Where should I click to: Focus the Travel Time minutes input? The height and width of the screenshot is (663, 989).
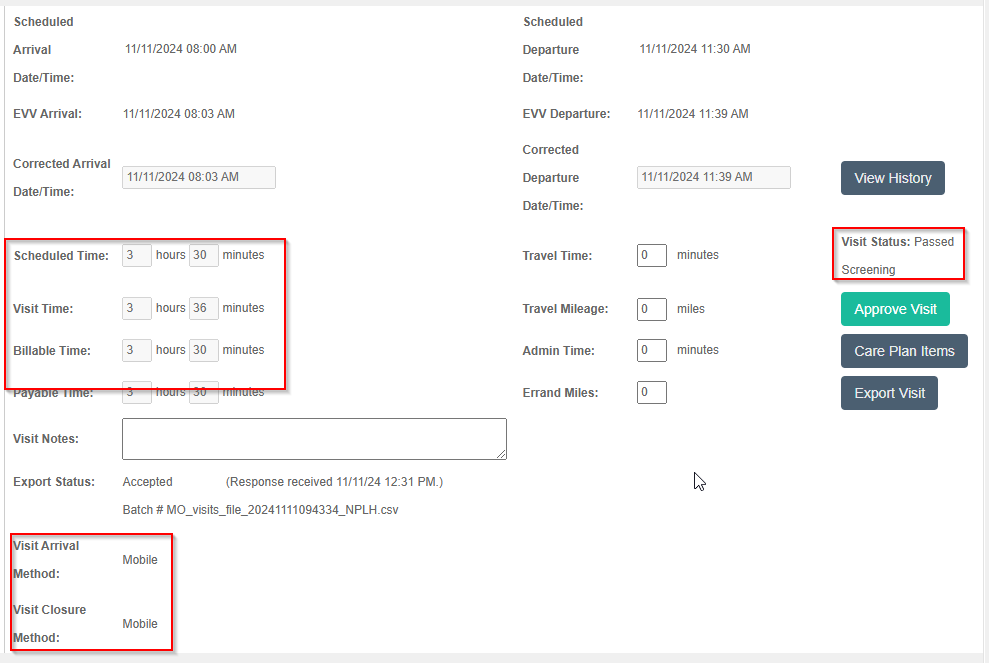(652, 255)
